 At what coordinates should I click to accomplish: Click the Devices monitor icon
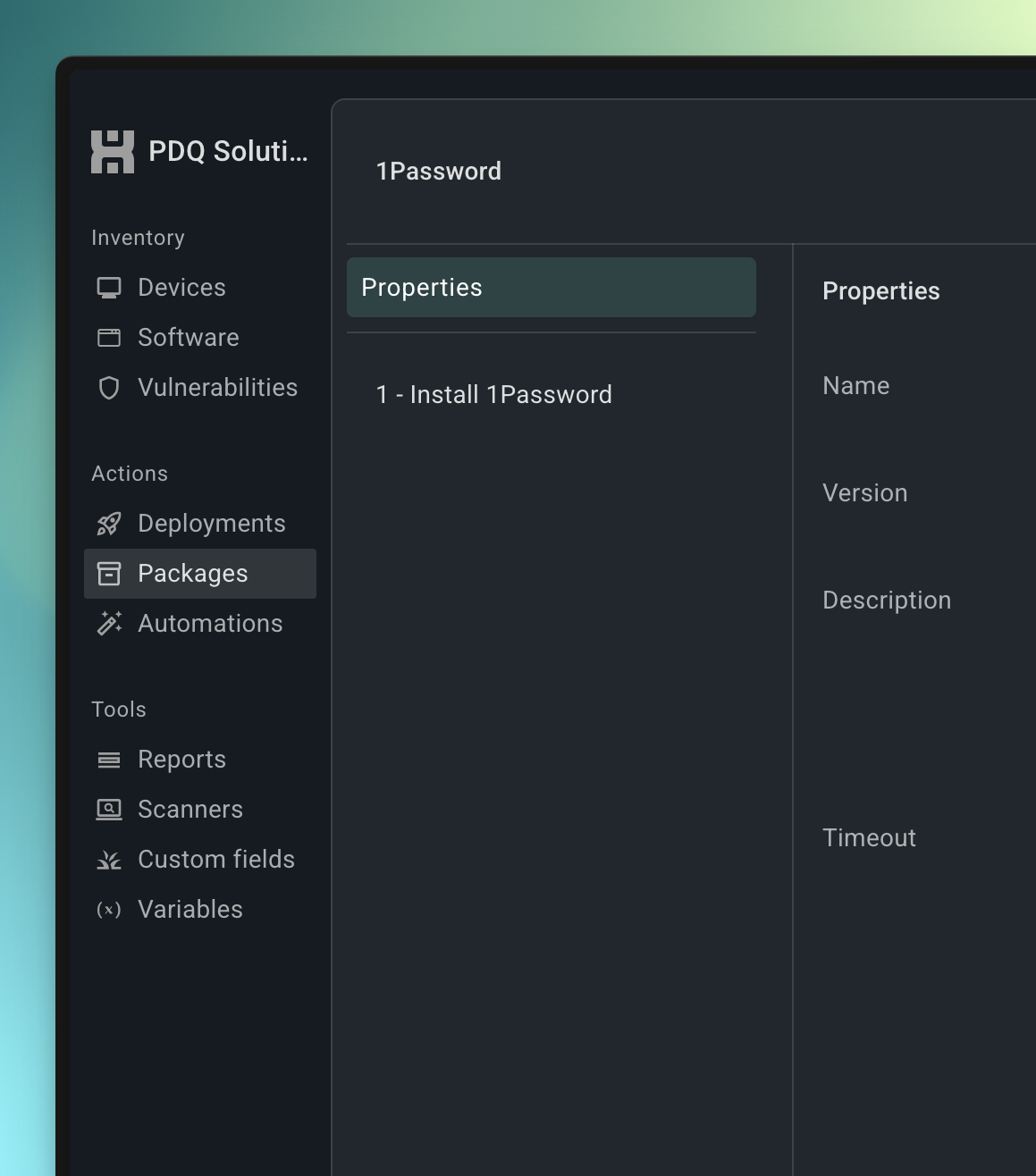(109, 288)
